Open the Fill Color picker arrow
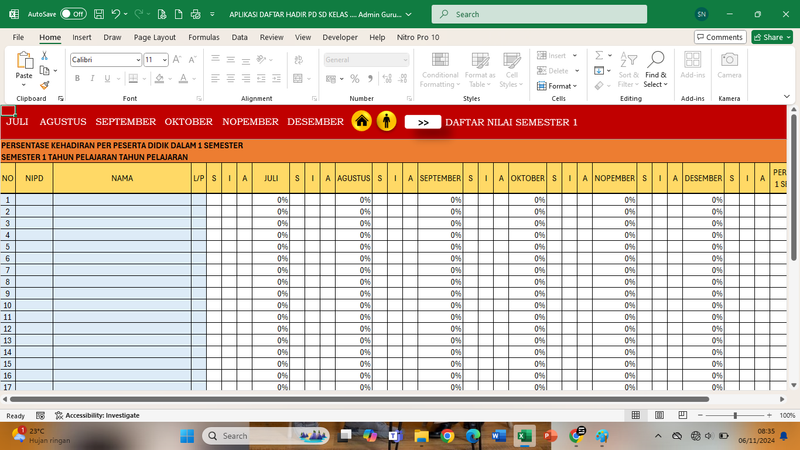This screenshot has height=450, width=800. (170, 79)
